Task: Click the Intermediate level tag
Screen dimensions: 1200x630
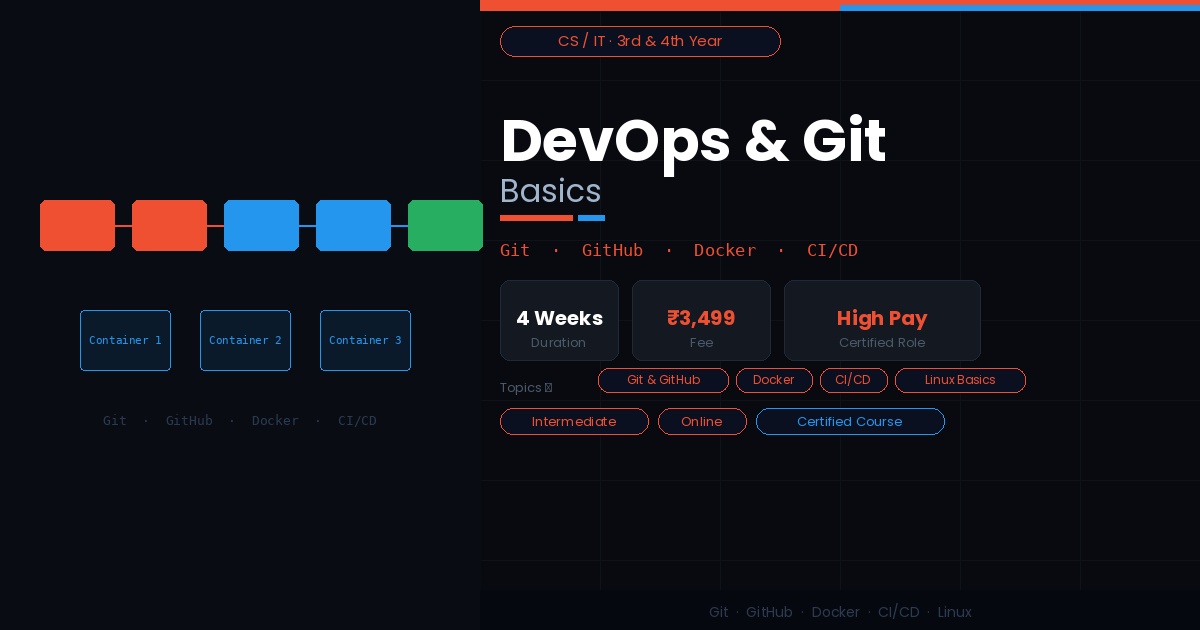Action: click(574, 421)
